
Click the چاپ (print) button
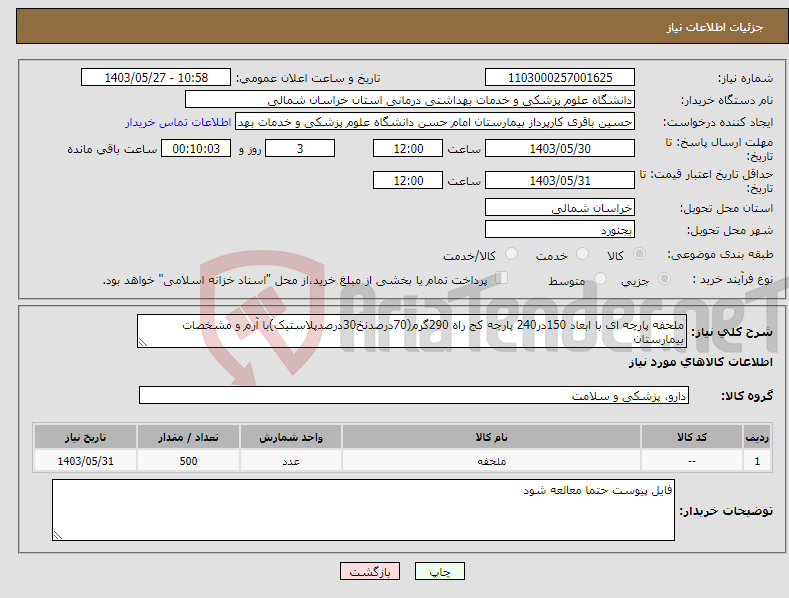click(x=439, y=571)
